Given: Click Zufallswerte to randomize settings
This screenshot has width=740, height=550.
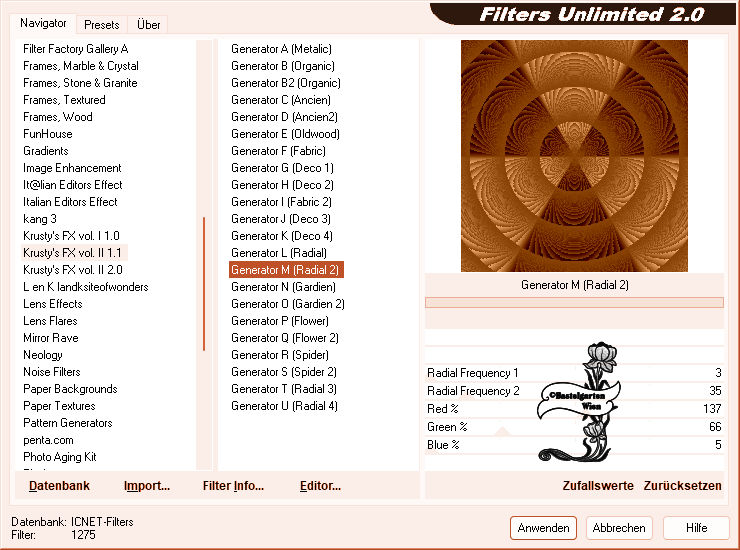Looking at the screenshot, I should coord(598,485).
